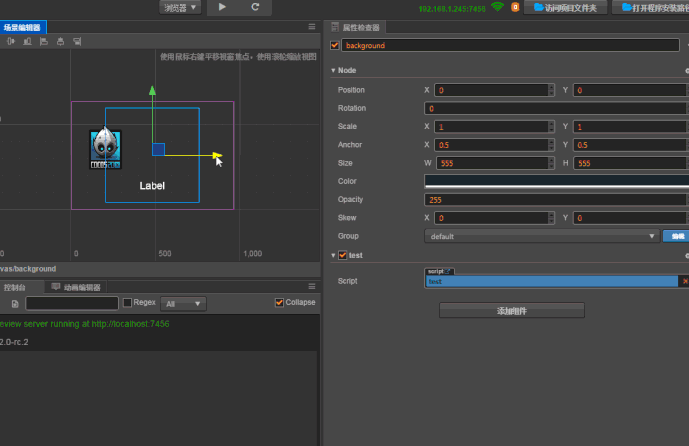Select the console tab
This screenshot has height=446, width=689.
click(x=15, y=287)
